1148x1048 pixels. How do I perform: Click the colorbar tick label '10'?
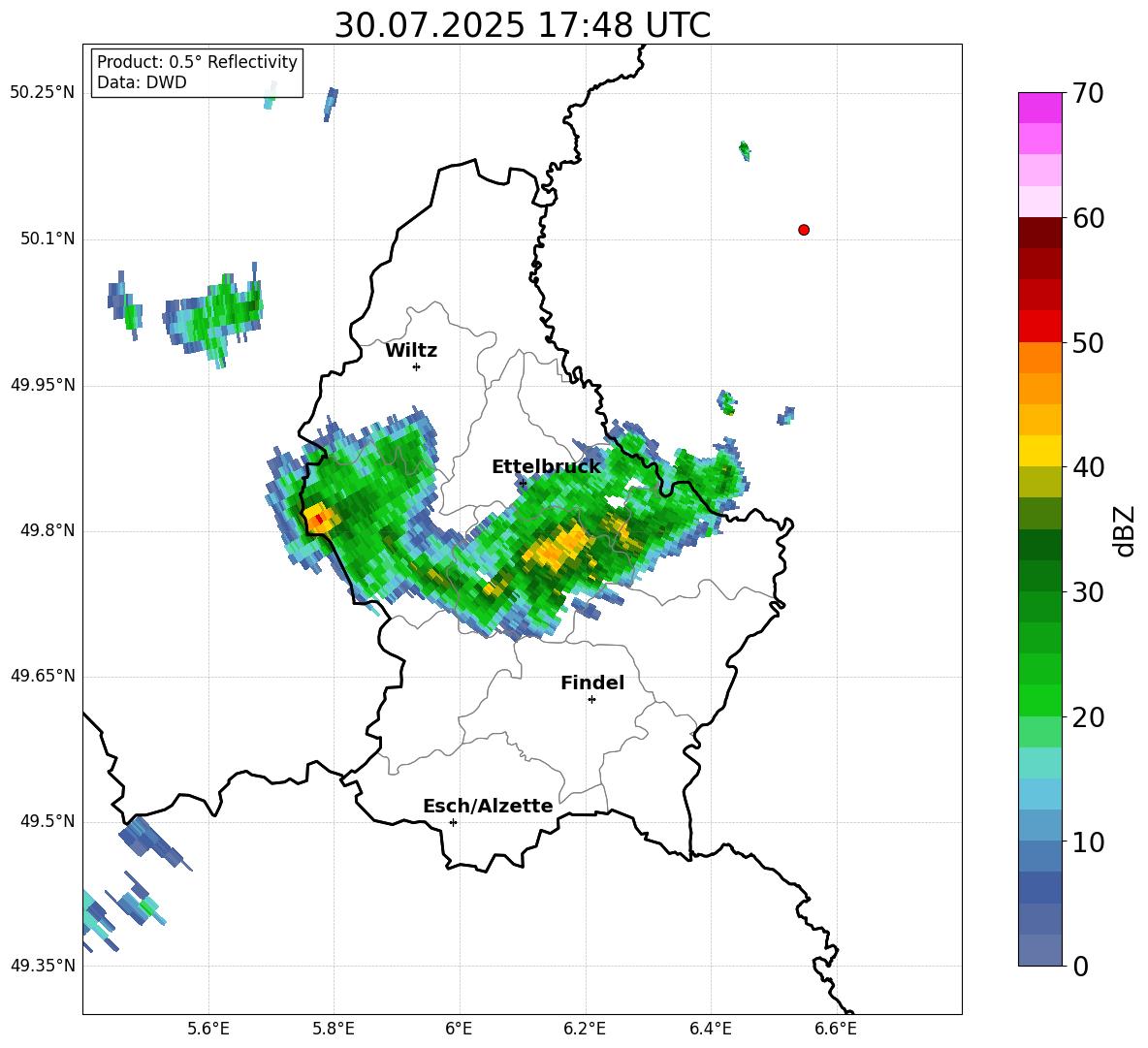coord(1088,842)
